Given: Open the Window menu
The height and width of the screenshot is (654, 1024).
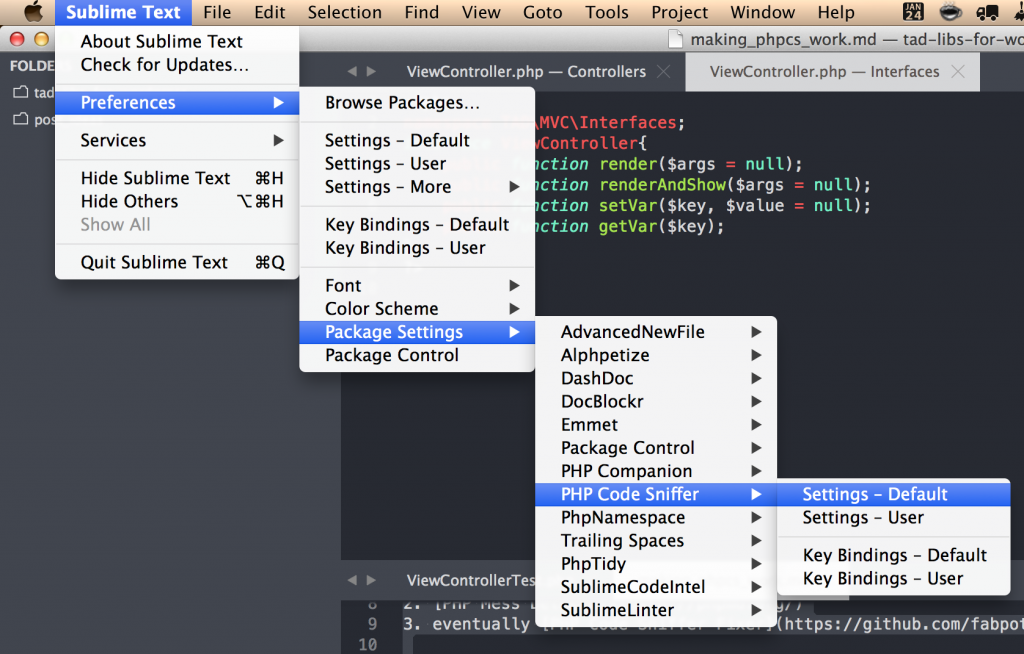Looking at the screenshot, I should [762, 12].
